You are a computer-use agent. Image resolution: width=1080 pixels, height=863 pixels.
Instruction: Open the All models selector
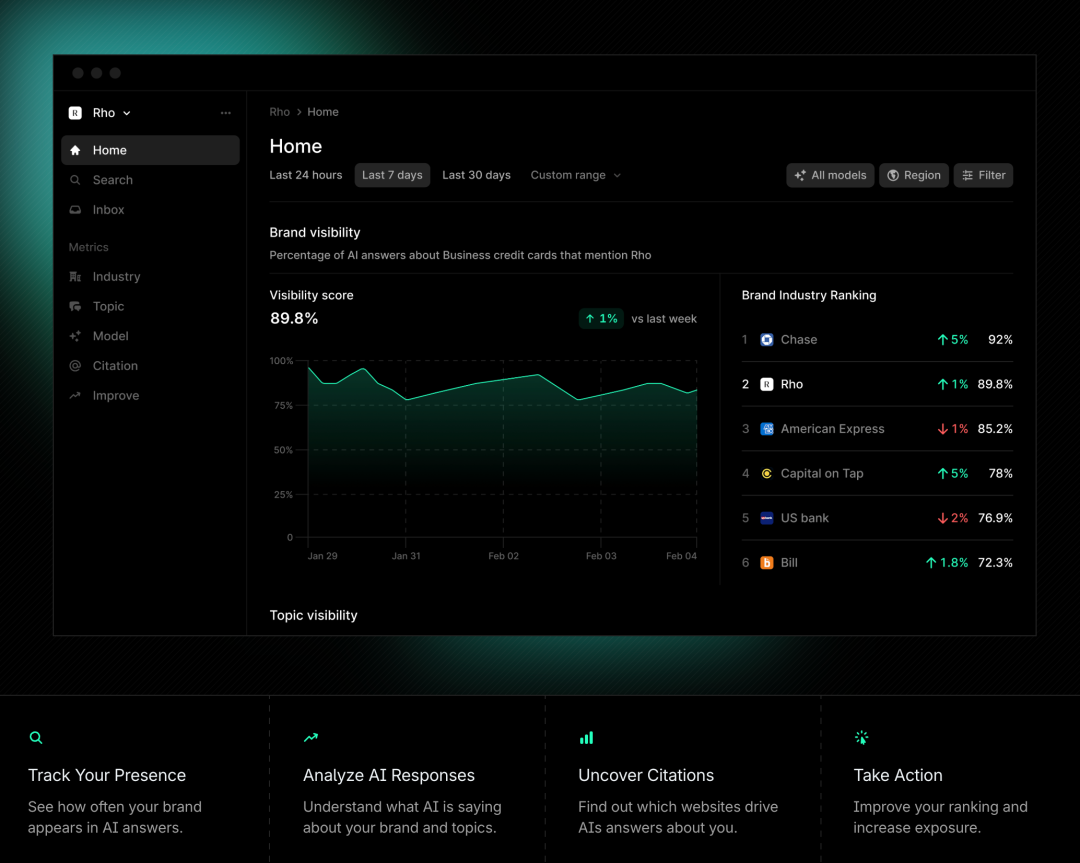[x=830, y=175]
